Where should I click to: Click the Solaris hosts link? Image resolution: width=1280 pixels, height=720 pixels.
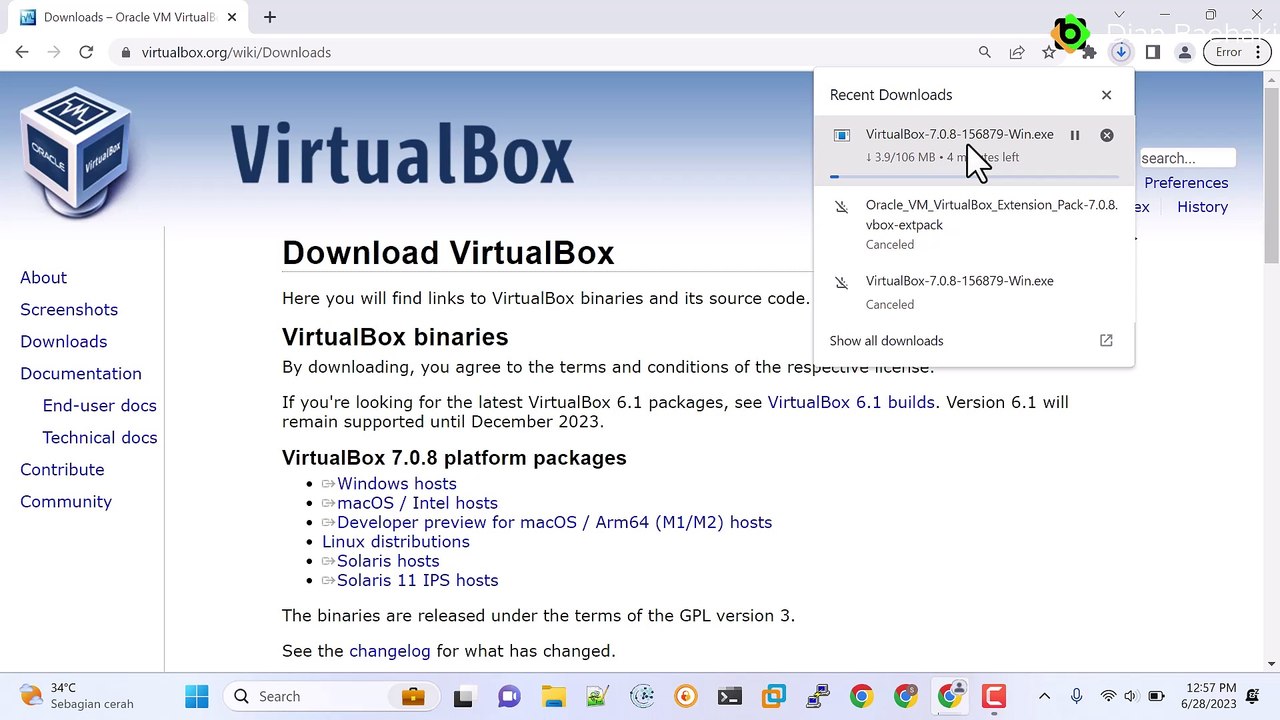(x=388, y=561)
